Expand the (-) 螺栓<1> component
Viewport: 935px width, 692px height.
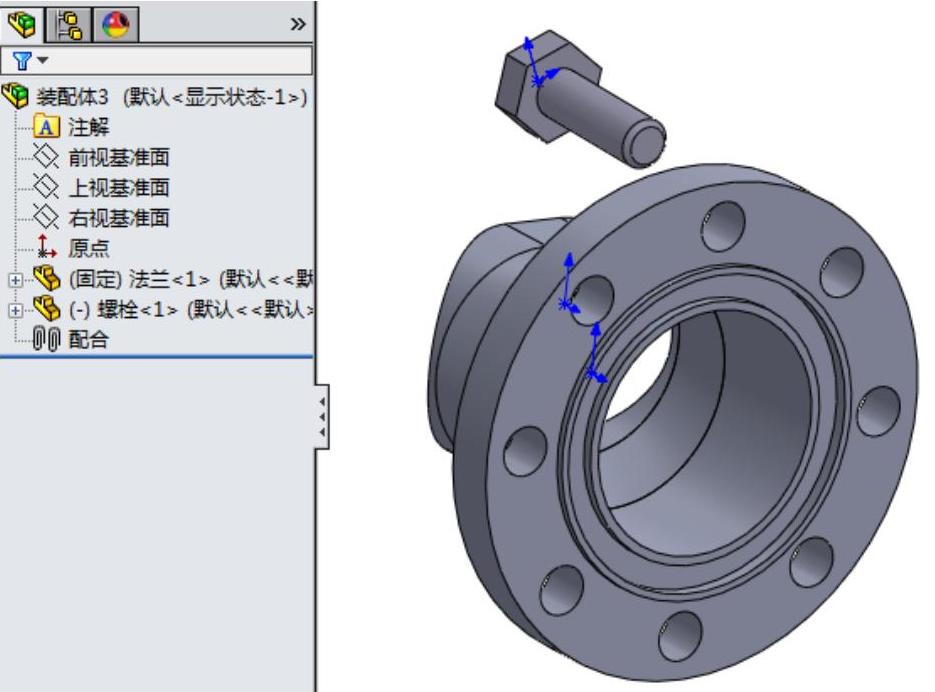click(x=16, y=310)
